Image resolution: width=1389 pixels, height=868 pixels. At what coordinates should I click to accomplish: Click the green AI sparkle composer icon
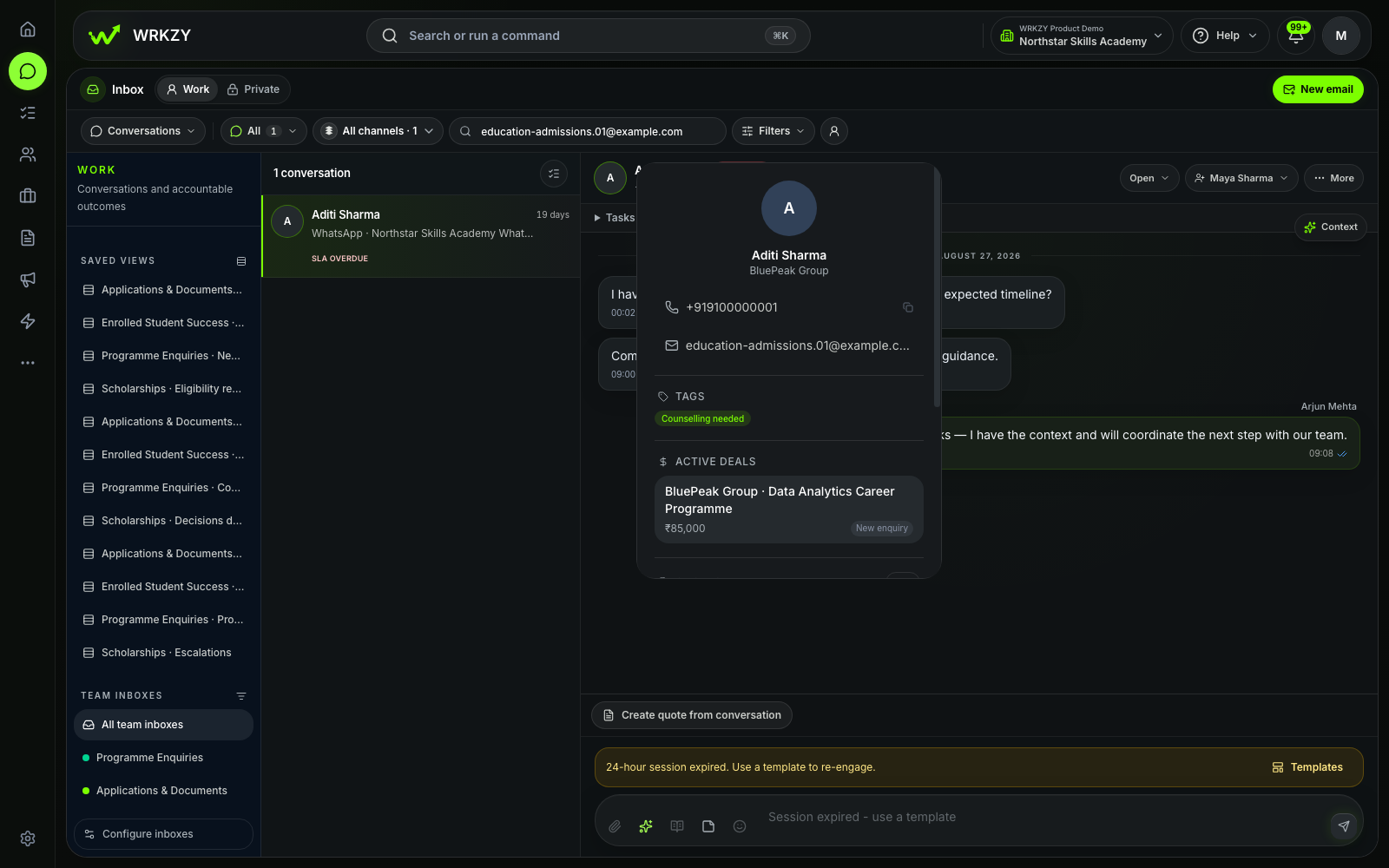point(646,826)
